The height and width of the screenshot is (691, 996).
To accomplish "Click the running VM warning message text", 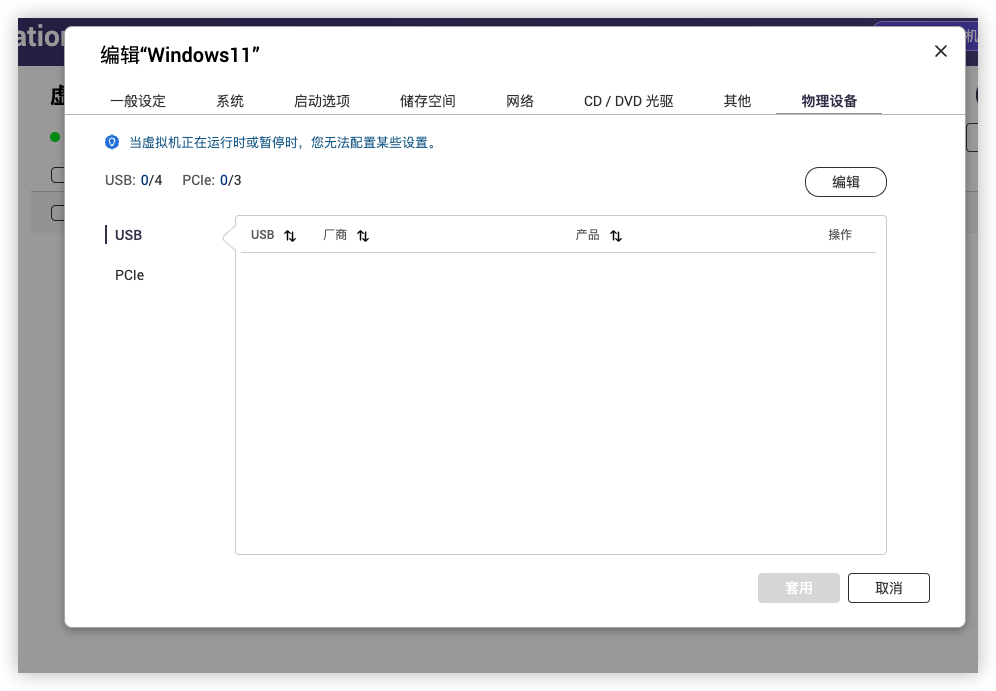I will pyautogui.click(x=283, y=143).
